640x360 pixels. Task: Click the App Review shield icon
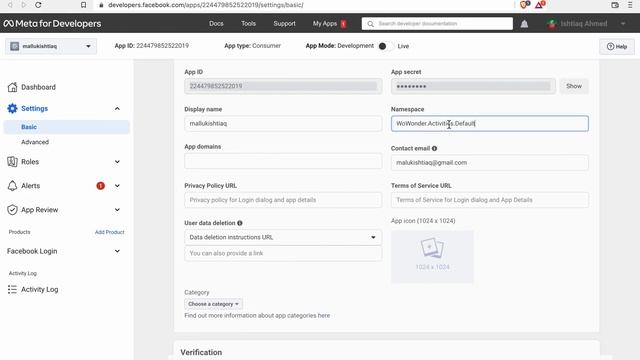12,210
